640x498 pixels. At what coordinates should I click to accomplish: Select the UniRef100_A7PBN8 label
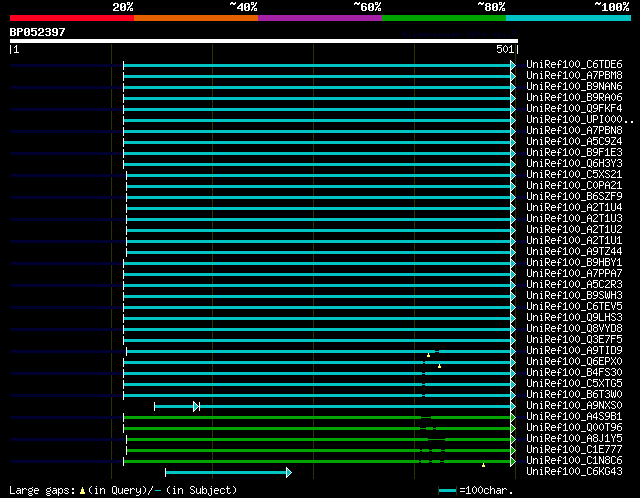574,130
